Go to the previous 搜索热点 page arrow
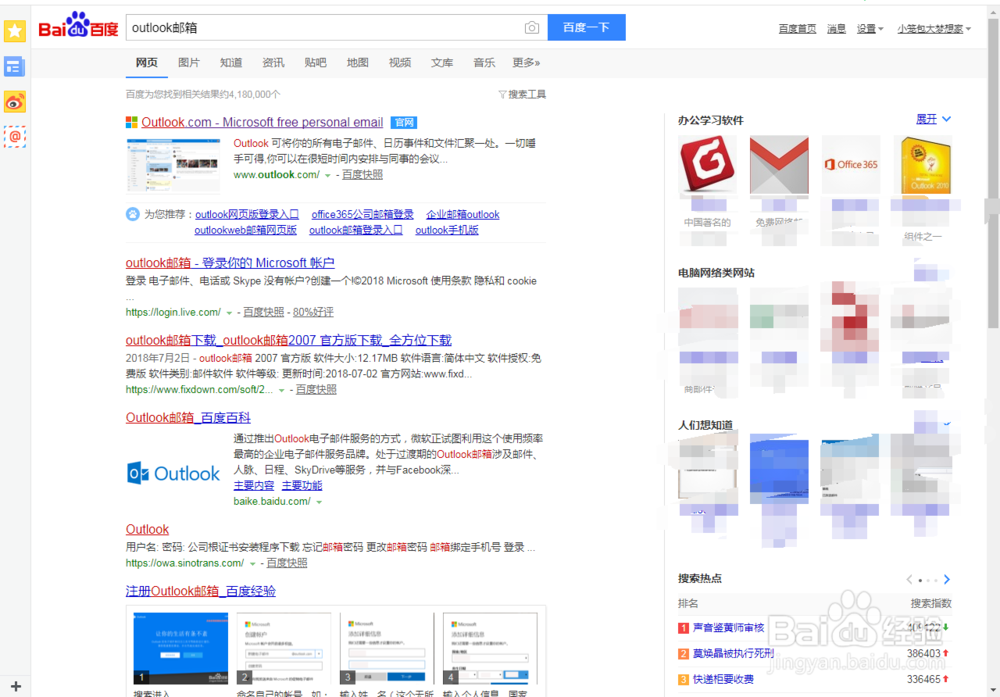This screenshot has height=697, width=1000. pos(909,579)
